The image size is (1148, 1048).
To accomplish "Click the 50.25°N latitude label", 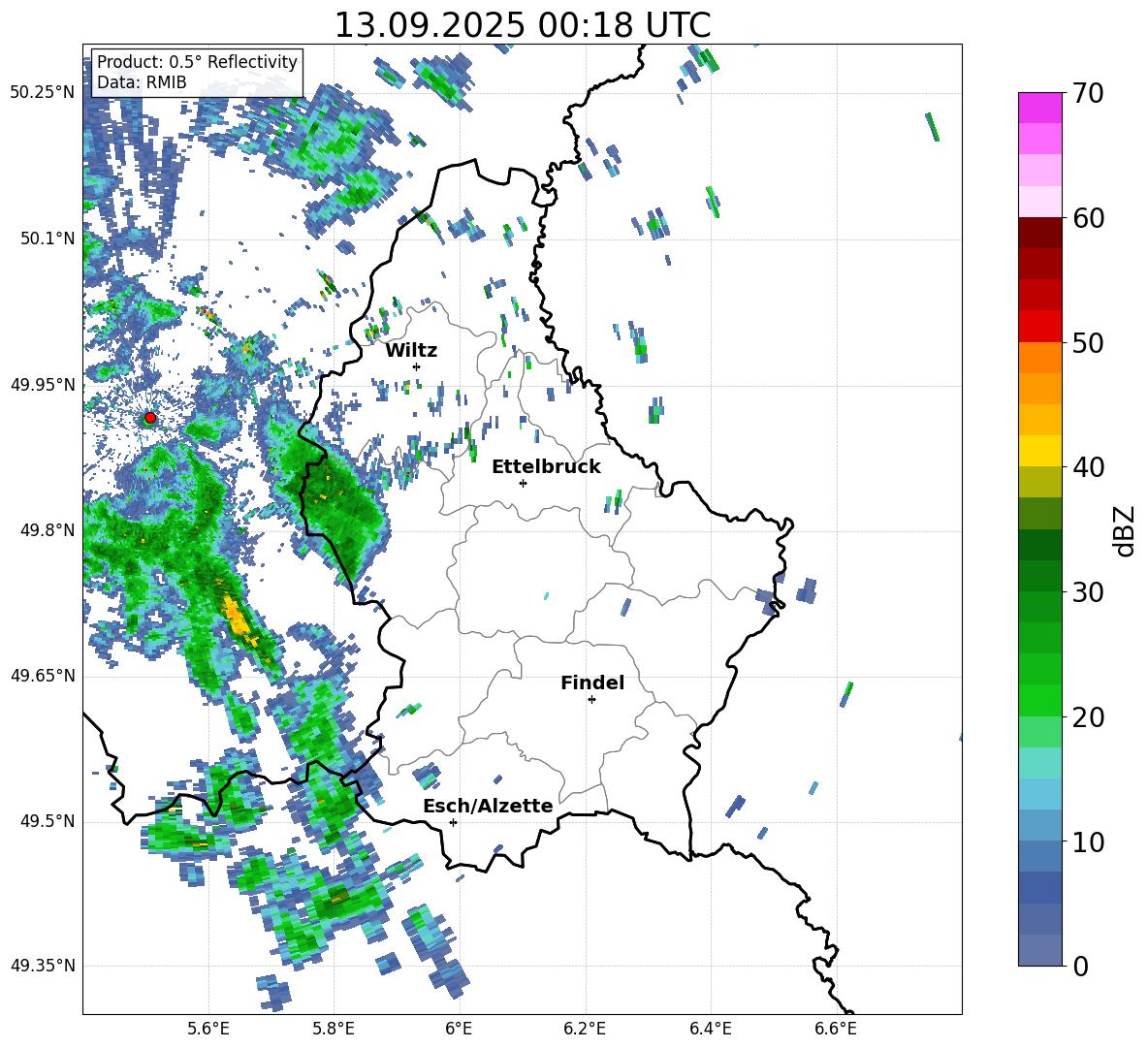I will [x=43, y=93].
